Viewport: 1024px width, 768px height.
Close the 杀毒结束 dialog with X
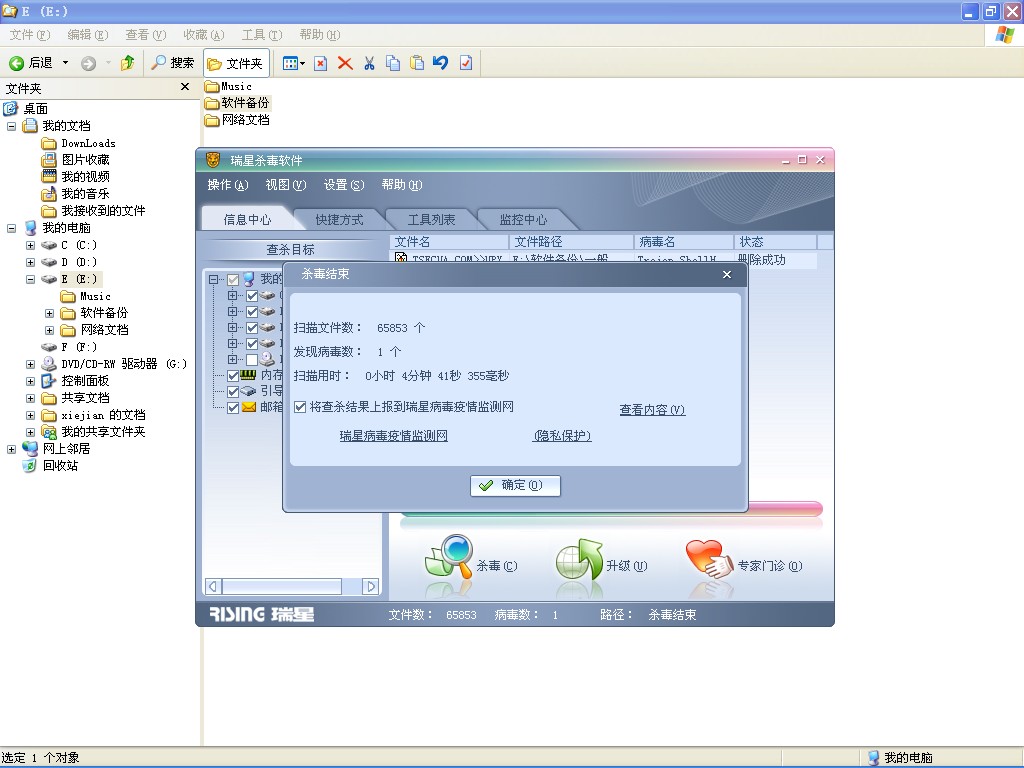[x=727, y=274]
